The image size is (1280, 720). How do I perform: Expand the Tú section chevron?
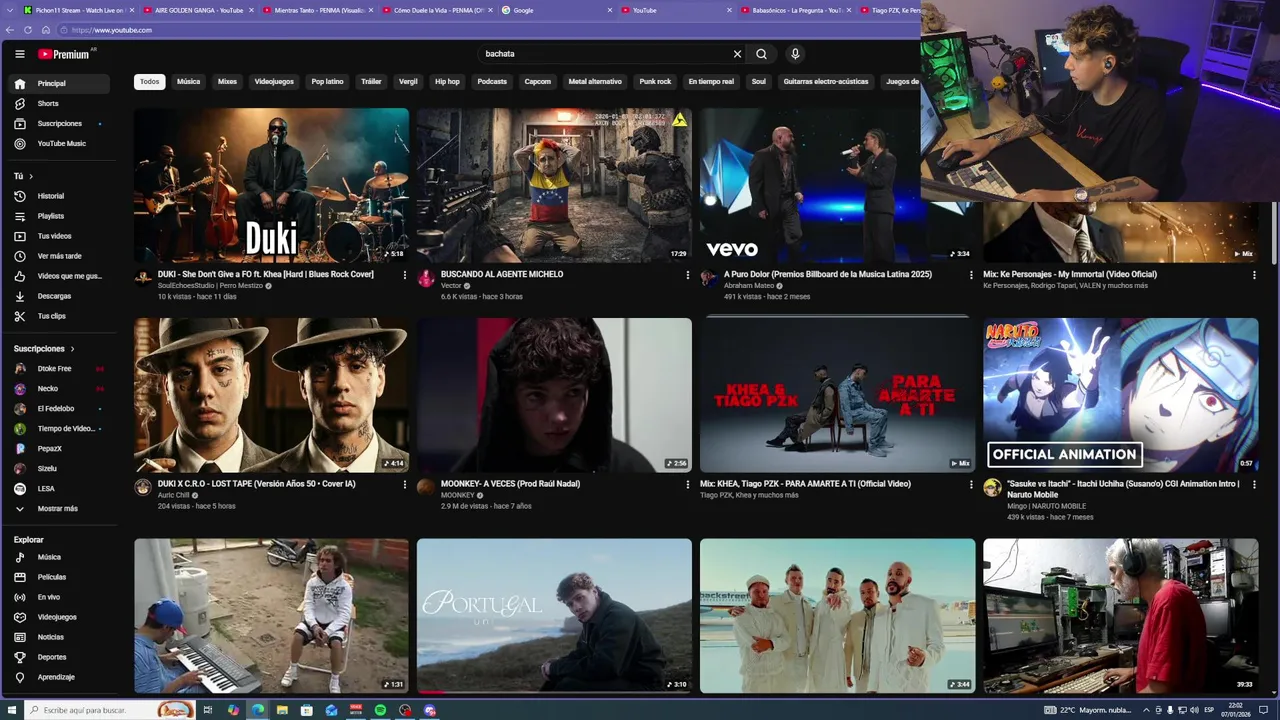[x=31, y=176]
